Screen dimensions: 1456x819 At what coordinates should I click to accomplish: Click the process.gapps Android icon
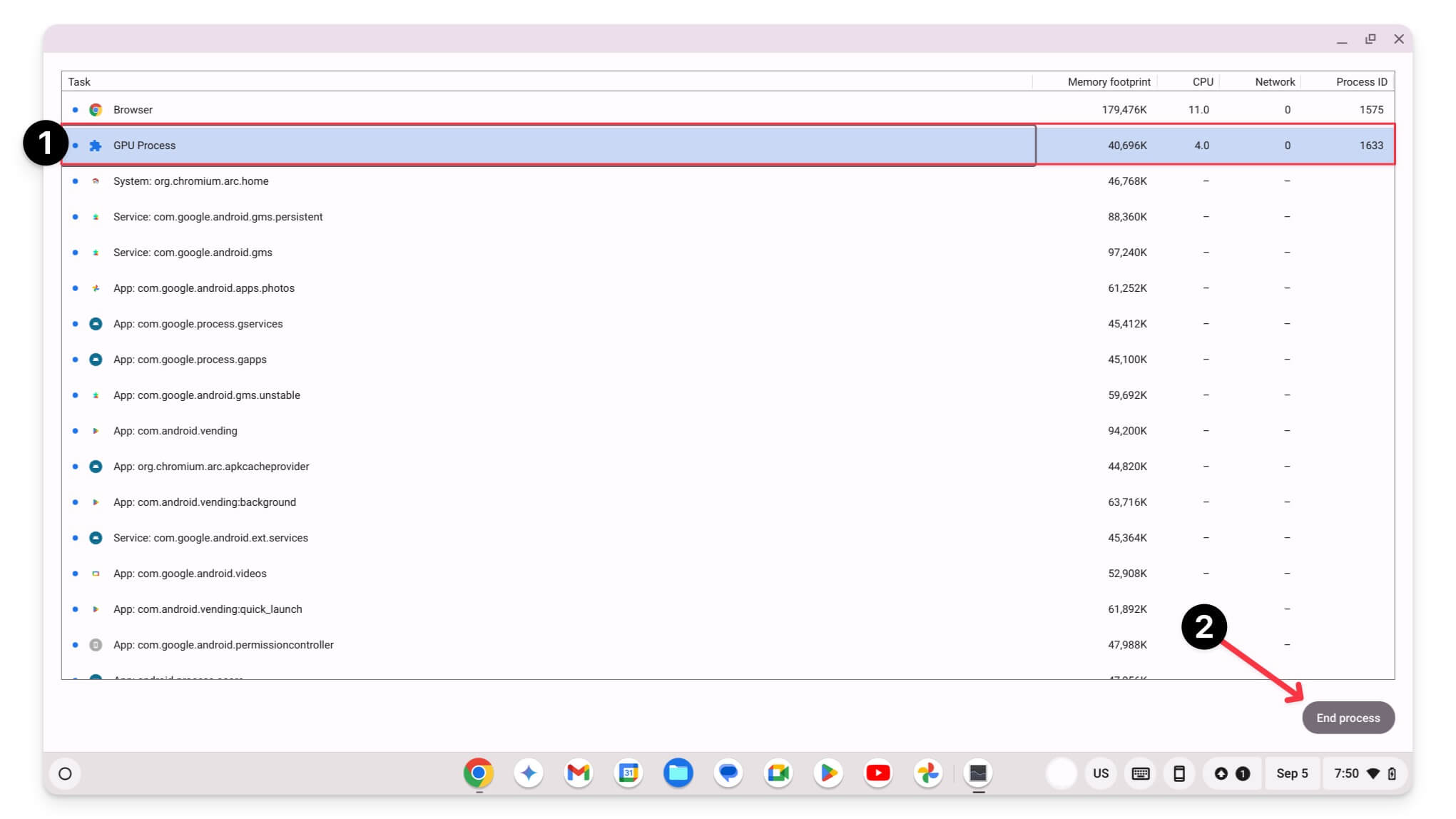(x=96, y=360)
